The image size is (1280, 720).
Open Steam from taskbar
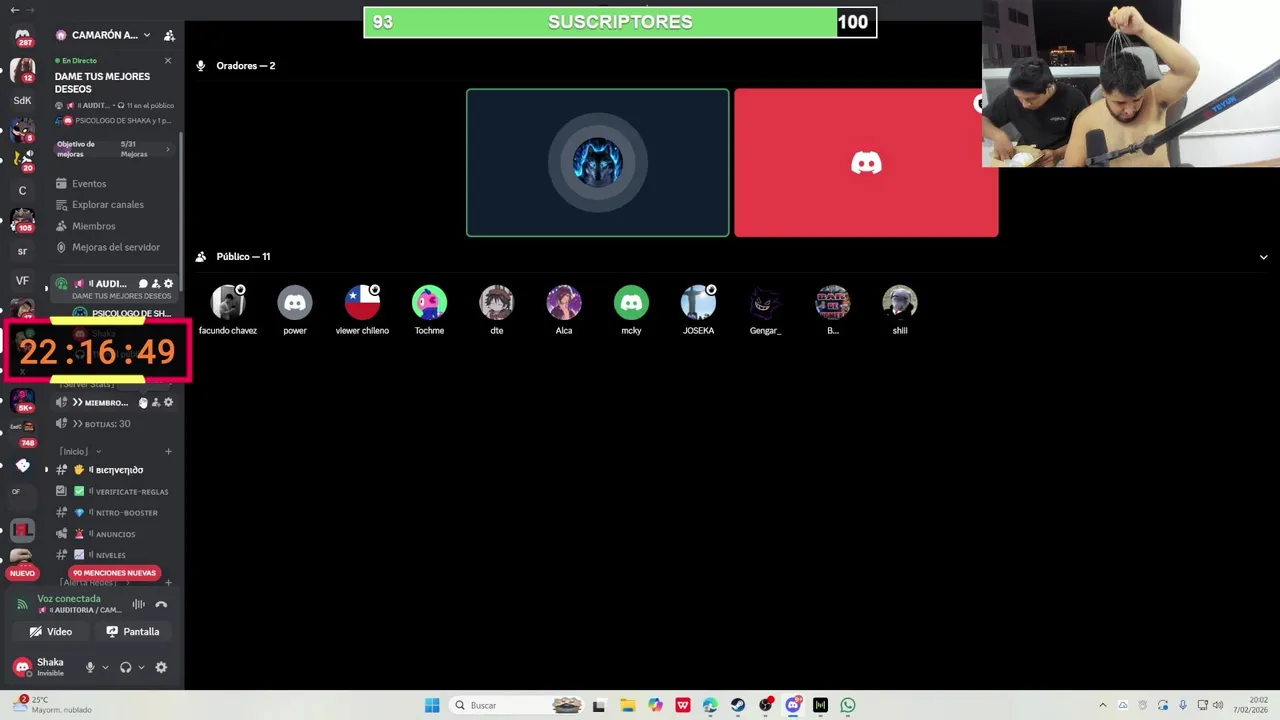pyautogui.click(x=738, y=705)
